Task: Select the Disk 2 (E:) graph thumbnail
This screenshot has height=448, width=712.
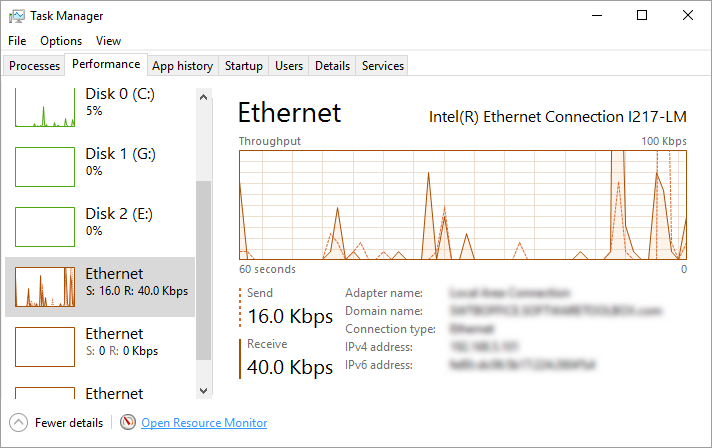Action: pyautogui.click(x=45, y=227)
